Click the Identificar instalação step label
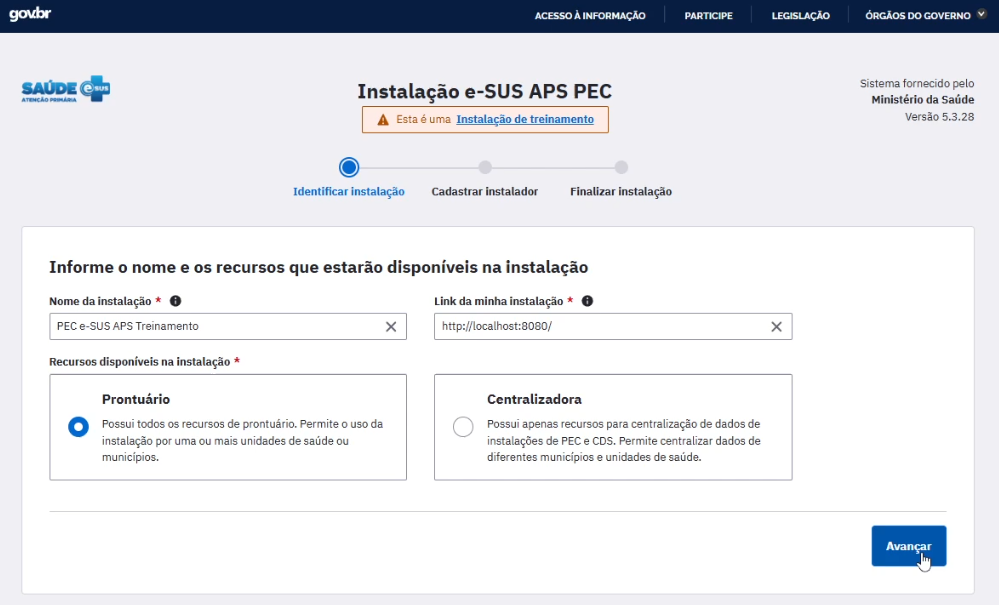This screenshot has width=999, height=605. click(349, 192)
